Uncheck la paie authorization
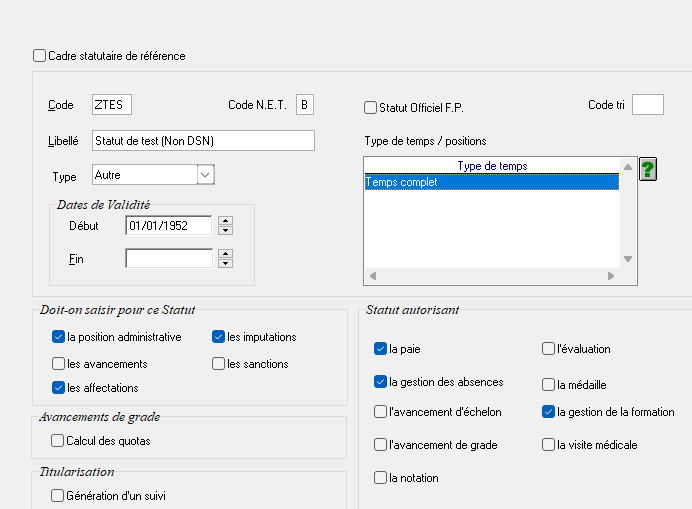The image size is (692, 509). [x=380, y=349]
